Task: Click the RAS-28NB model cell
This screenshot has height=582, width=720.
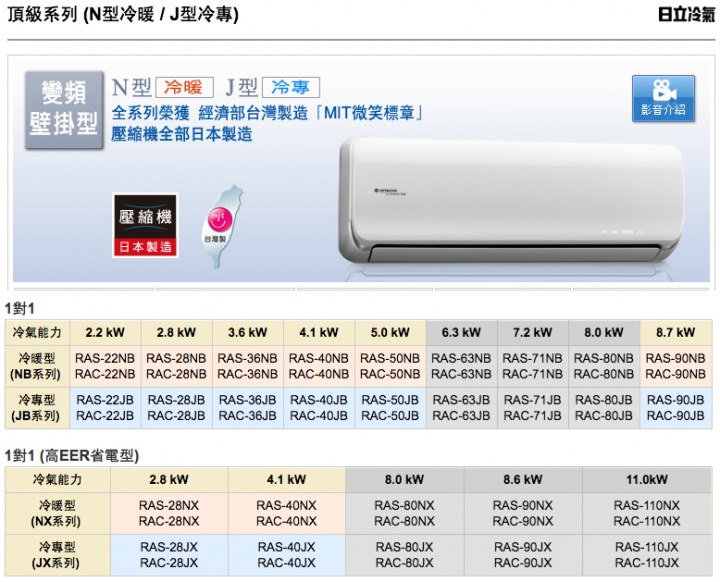Action: pos(176,366)
